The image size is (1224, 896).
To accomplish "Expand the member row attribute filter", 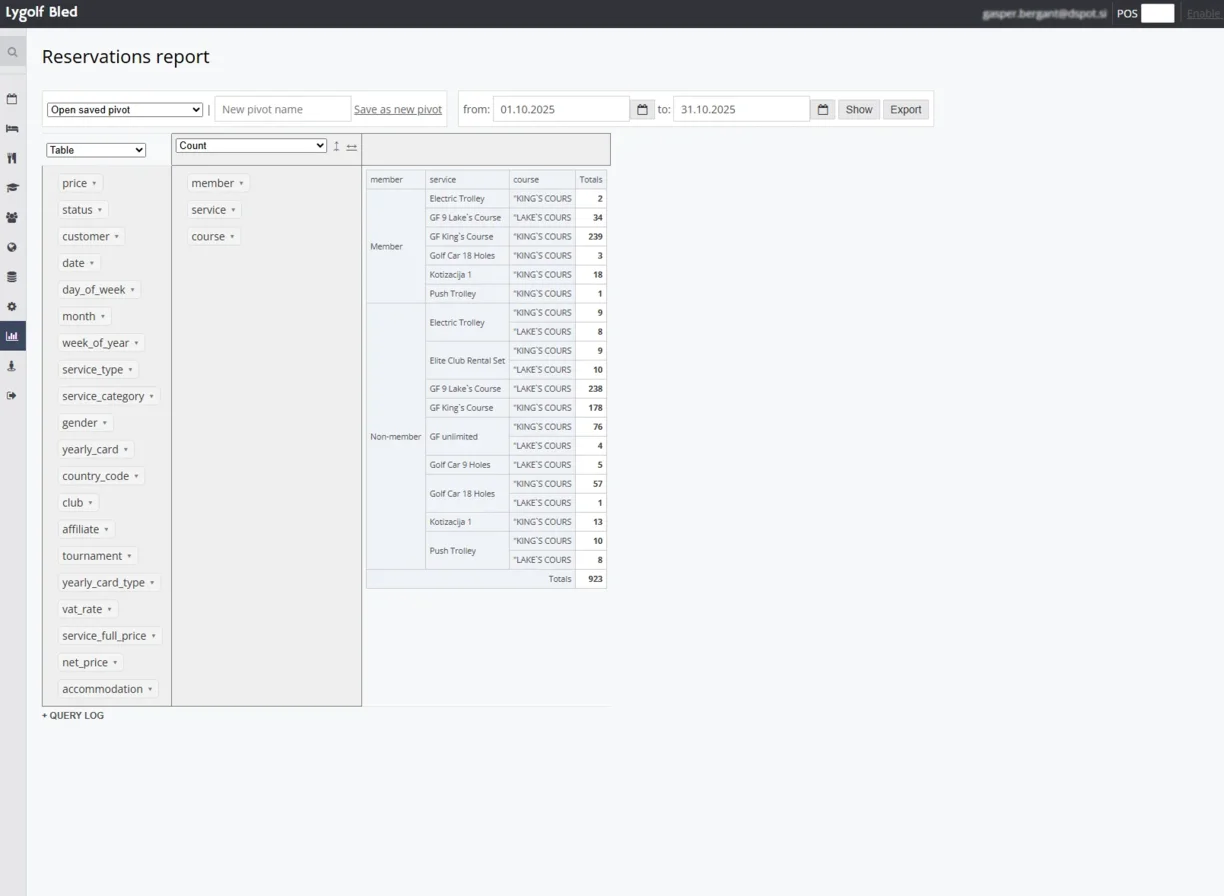I will coord(241,184).
